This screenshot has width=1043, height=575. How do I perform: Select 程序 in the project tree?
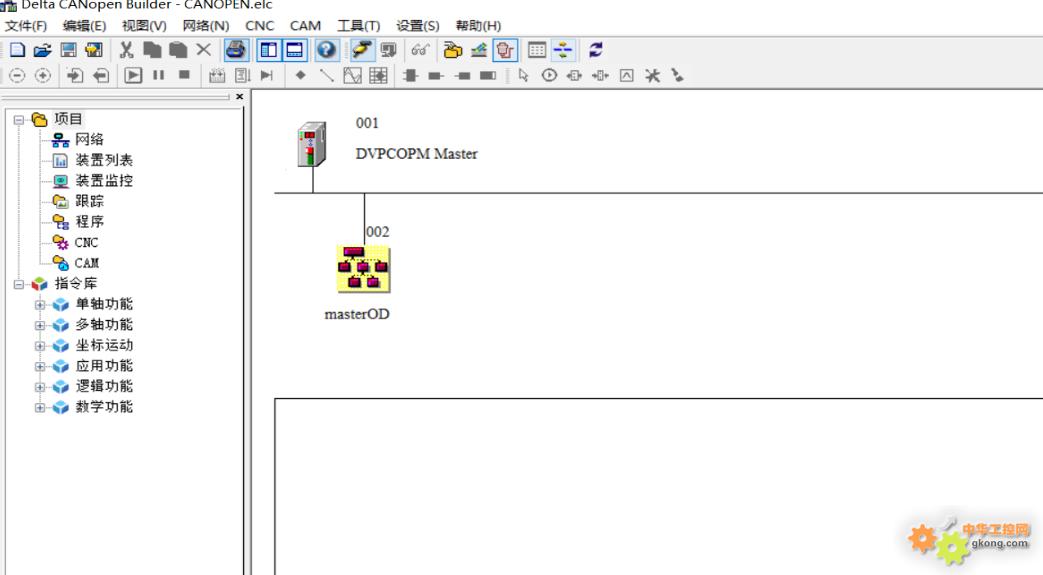click(89, 222)
